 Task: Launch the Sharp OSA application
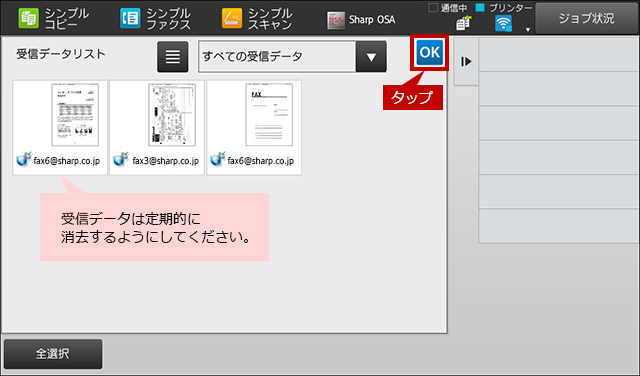[x=361, y=20]
